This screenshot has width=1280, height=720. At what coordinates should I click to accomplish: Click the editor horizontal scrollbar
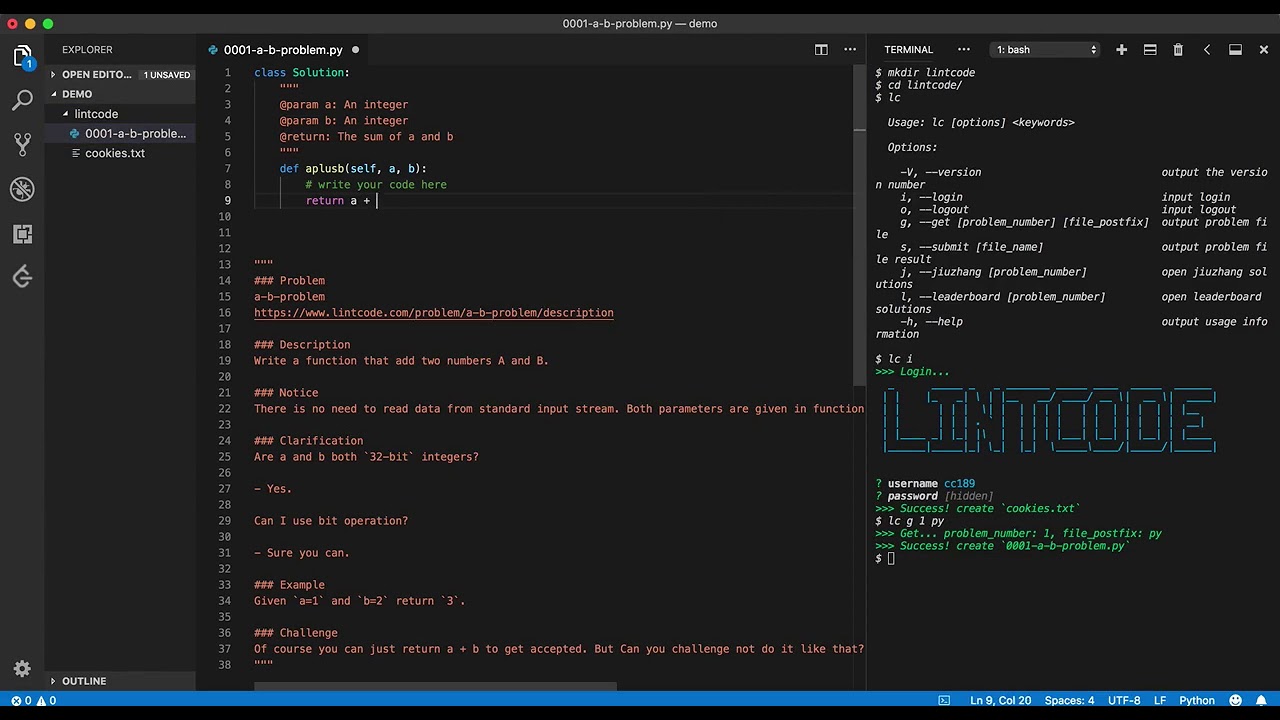coord(435,687)
